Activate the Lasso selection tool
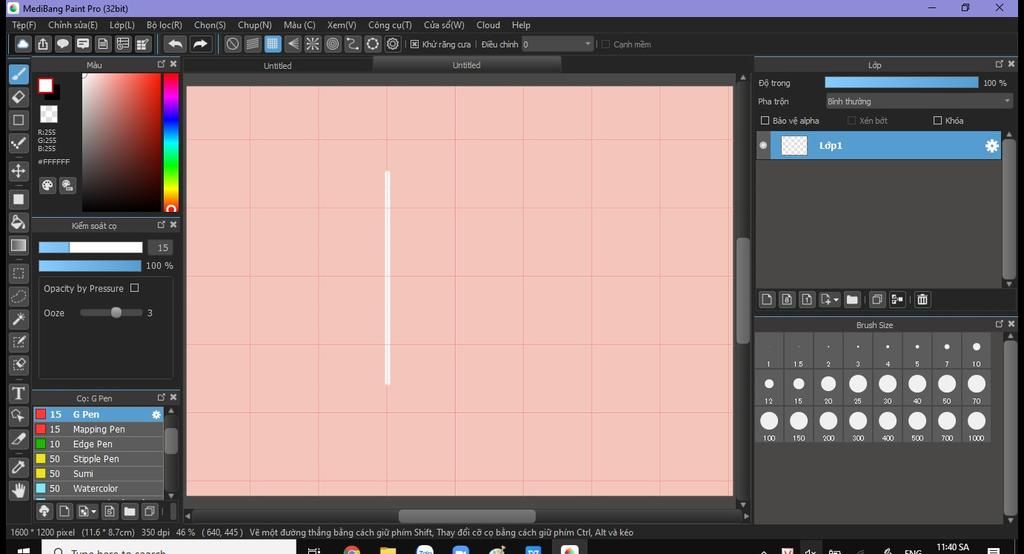Screen dimensions: 1024x554 tap(18, 296)
